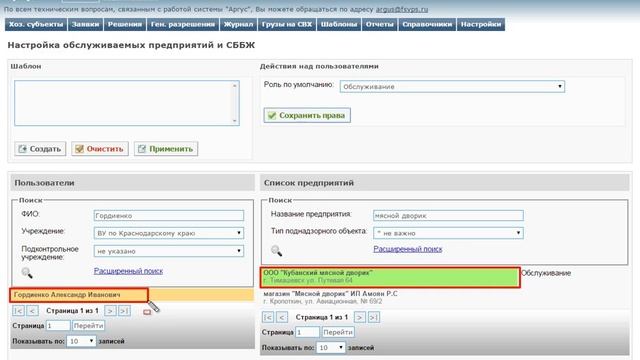Viewport: 640px width, 360px height.
Task: Click the users search magnifier icon
Action: tap(27, 273)
